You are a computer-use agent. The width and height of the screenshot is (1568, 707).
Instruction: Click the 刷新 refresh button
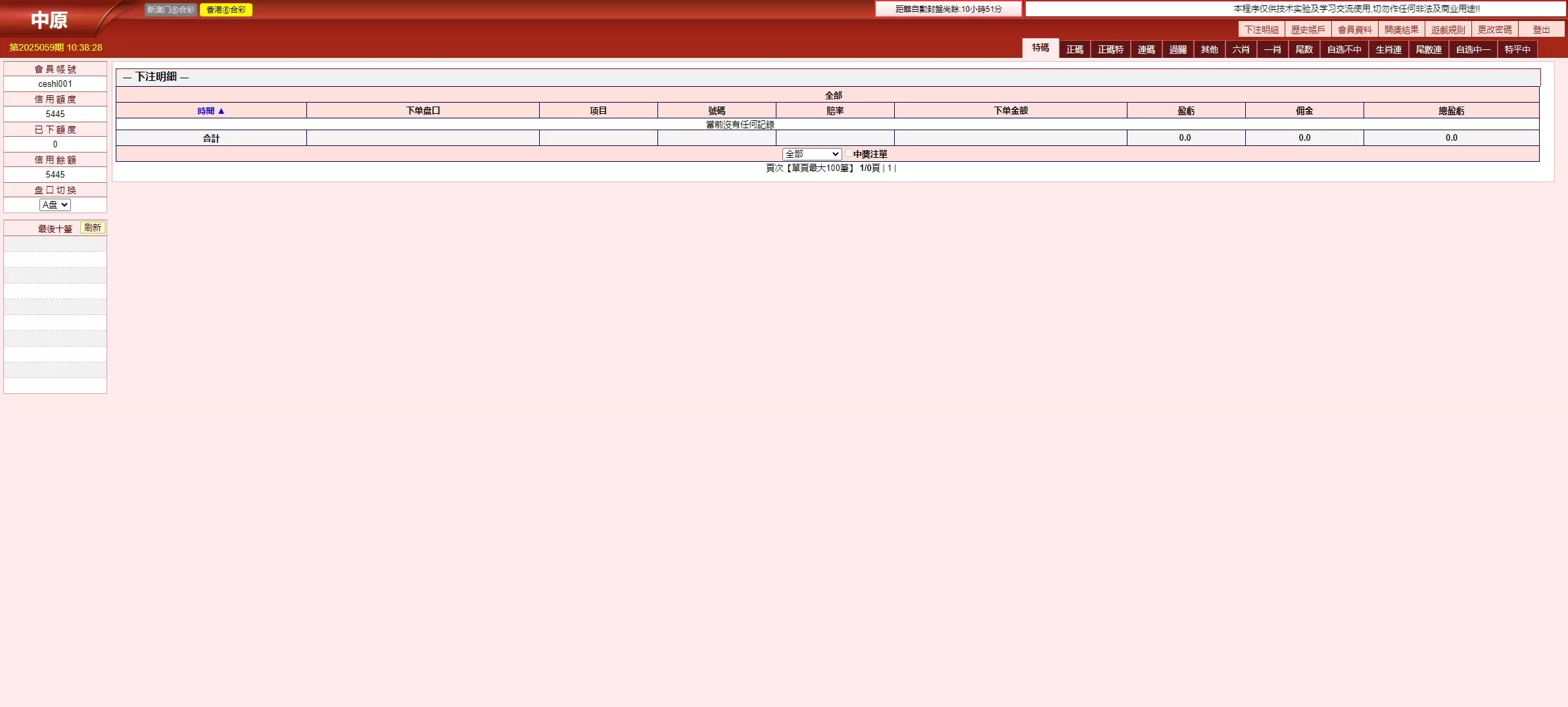coord(93,228)
